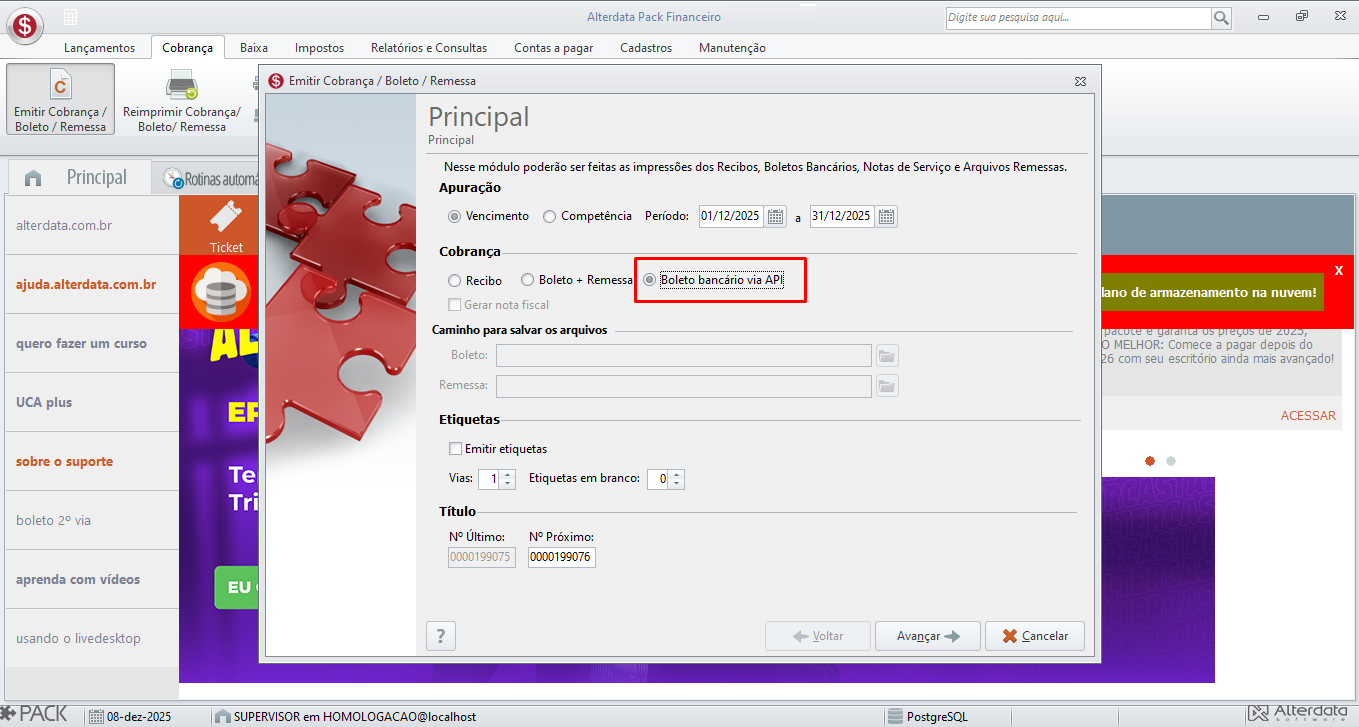Screen dimensions: 1359x727
Task: Dismiss the red cloud storage banner
Action: [1339, 271]
